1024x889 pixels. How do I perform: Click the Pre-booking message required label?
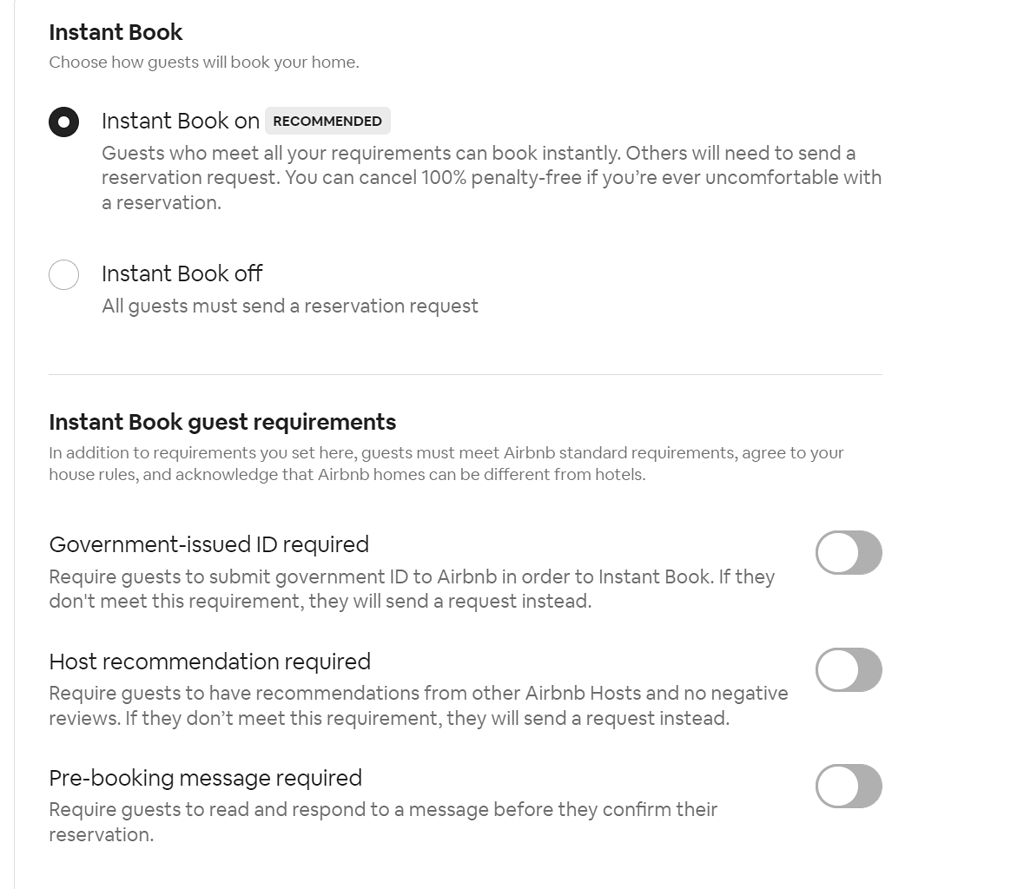click(207, 777)
